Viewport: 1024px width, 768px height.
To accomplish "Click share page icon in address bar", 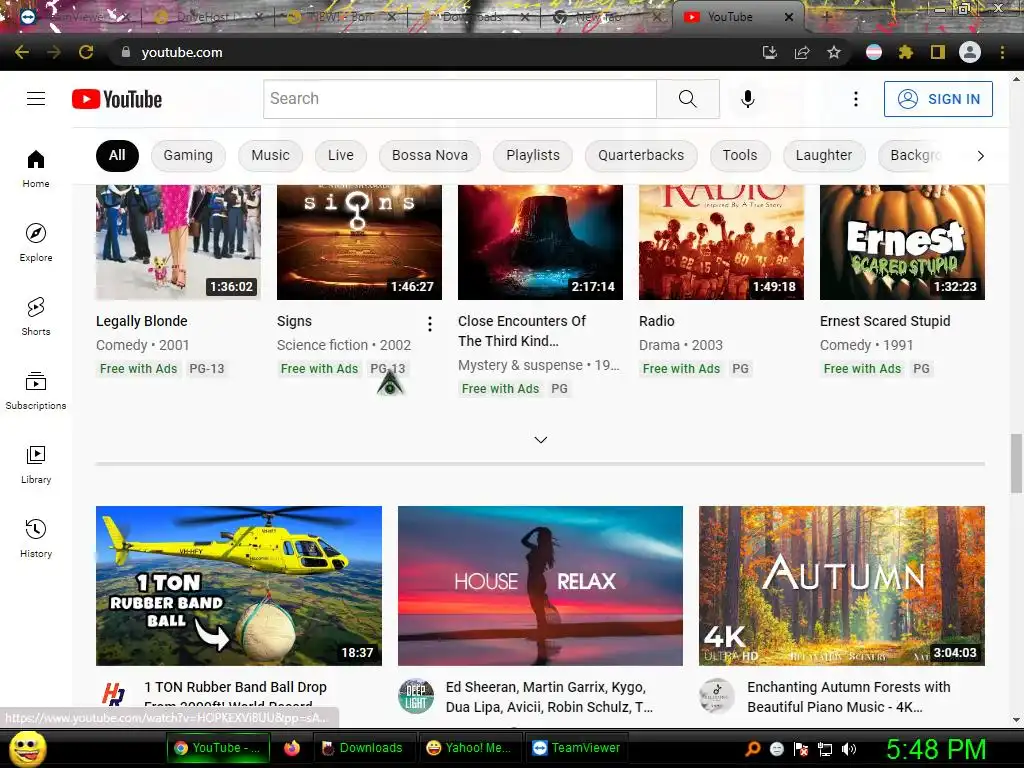I will (802, 52).
